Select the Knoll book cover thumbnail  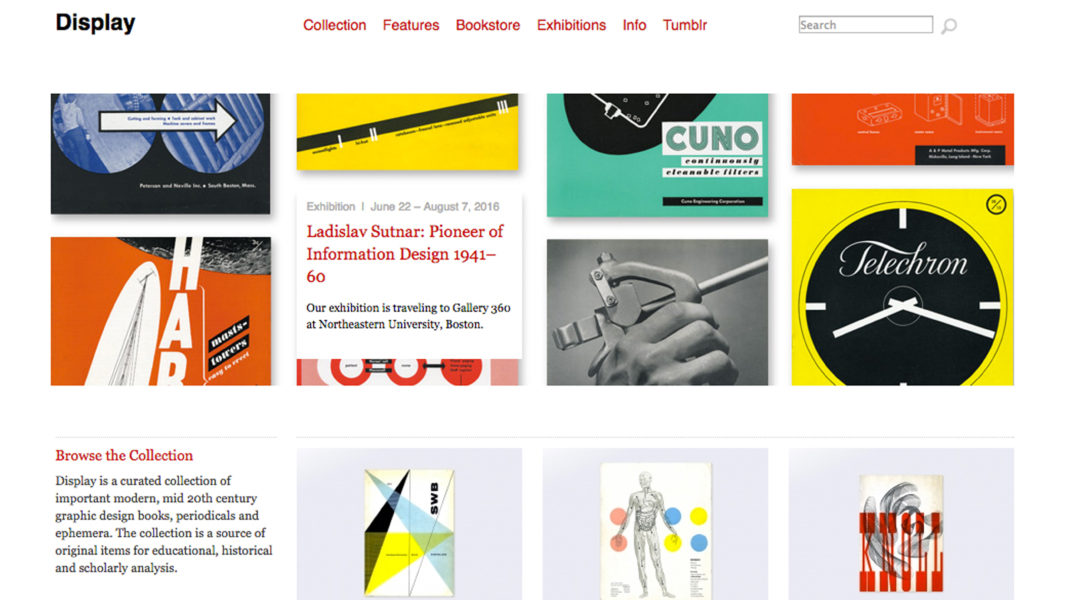tap(901, 533)
